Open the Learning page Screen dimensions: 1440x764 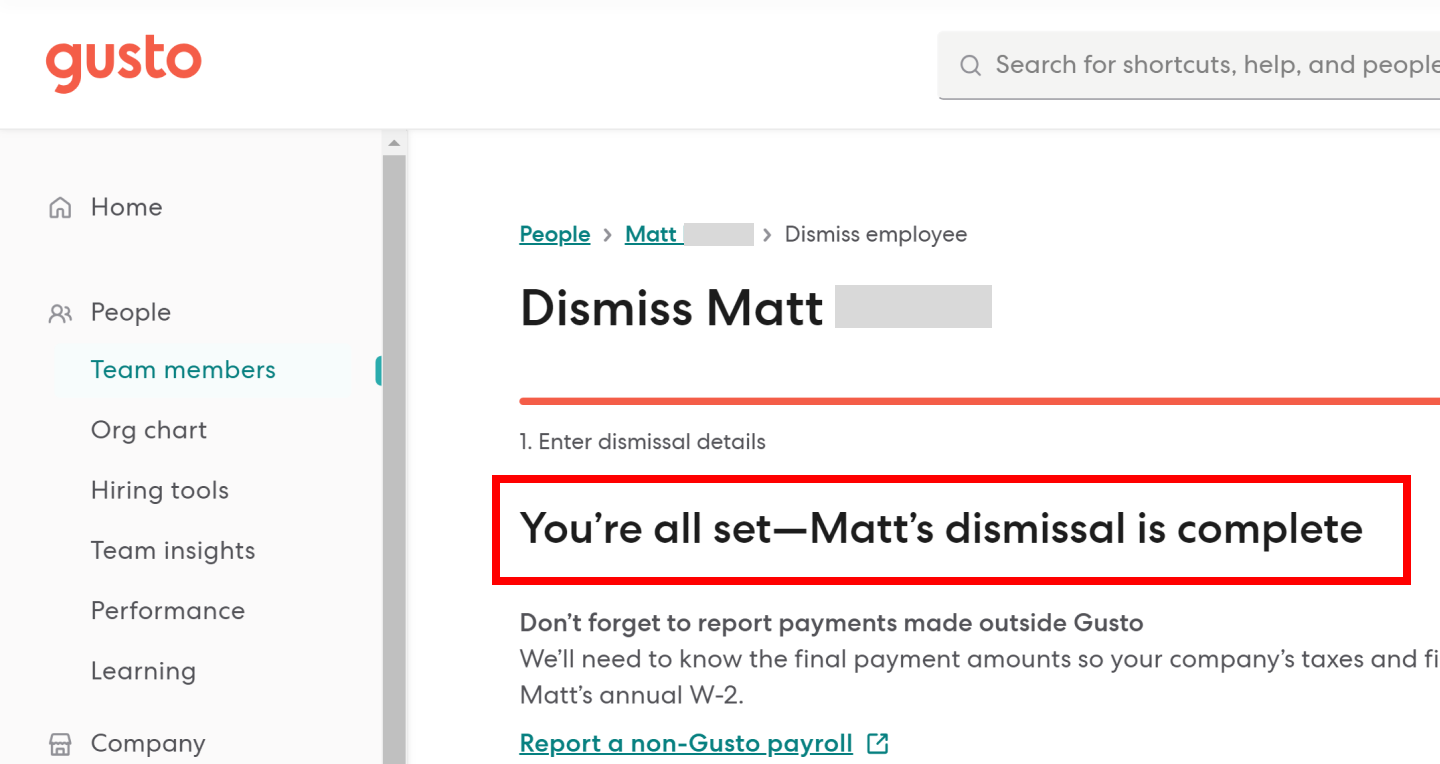[x=143, y=671]
